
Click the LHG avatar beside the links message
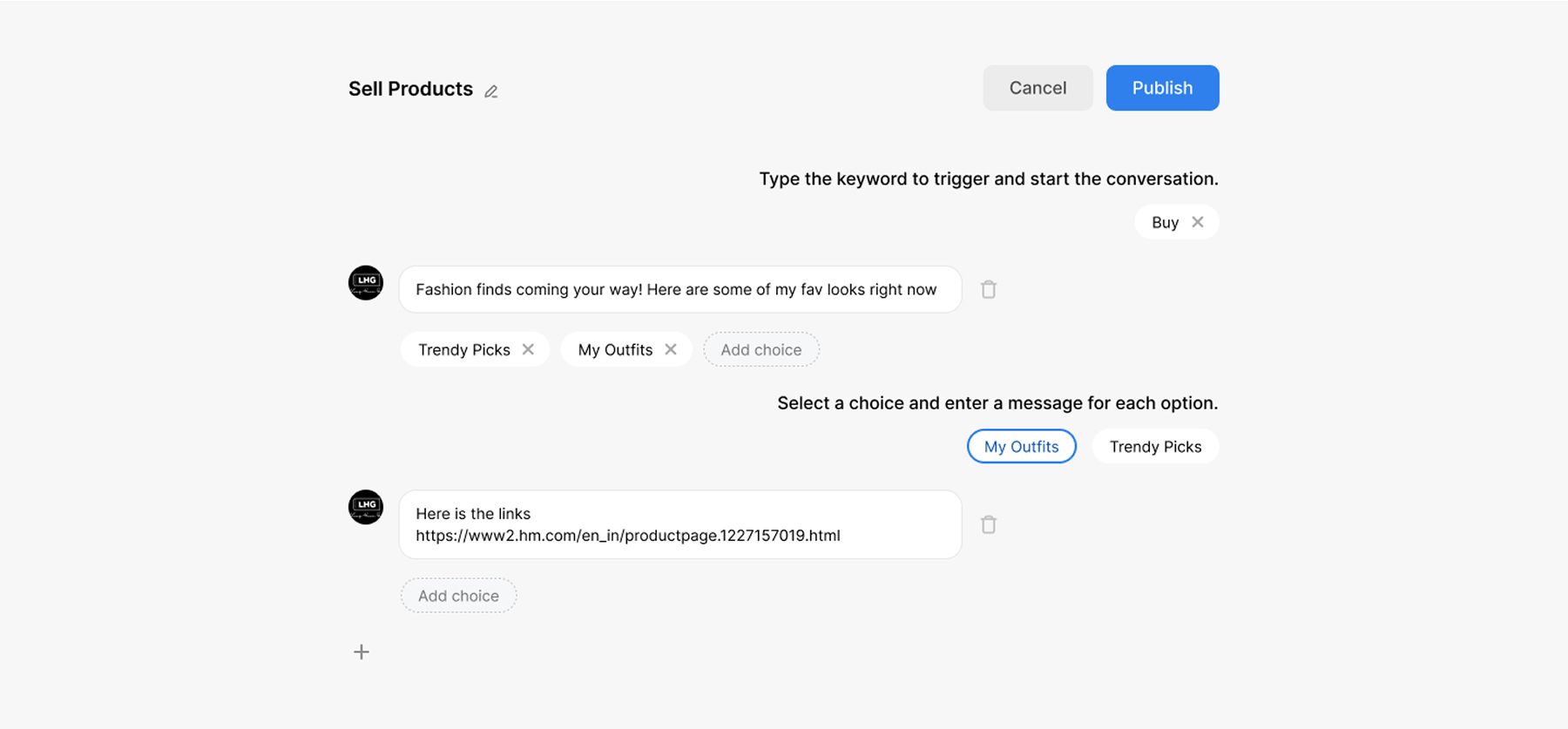366,507
